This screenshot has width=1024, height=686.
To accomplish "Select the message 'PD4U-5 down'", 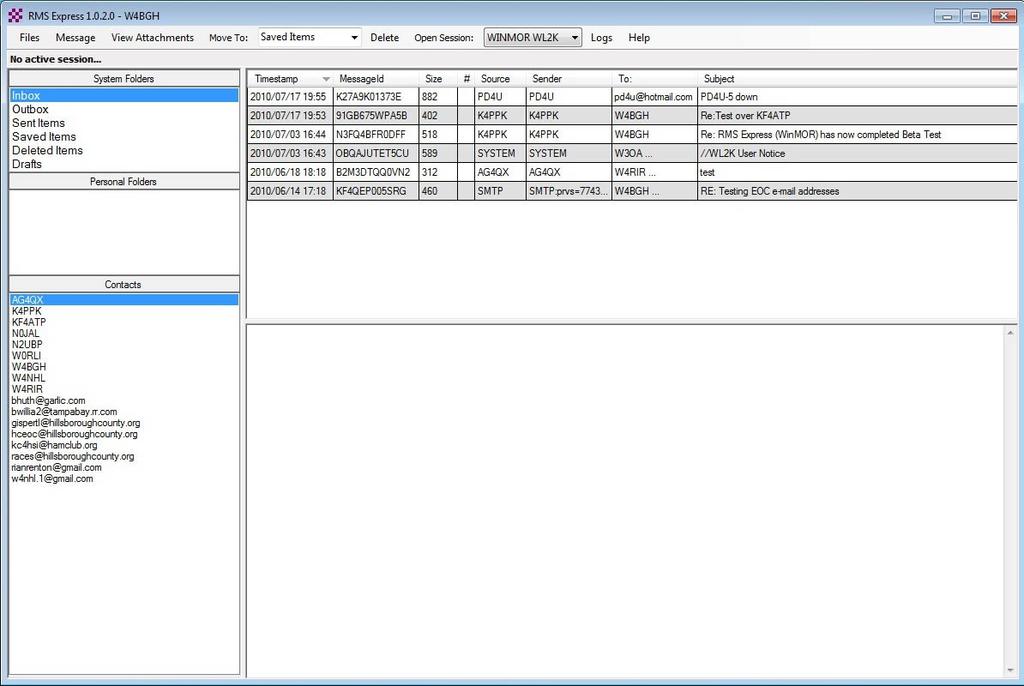I will tap(632, 97).
